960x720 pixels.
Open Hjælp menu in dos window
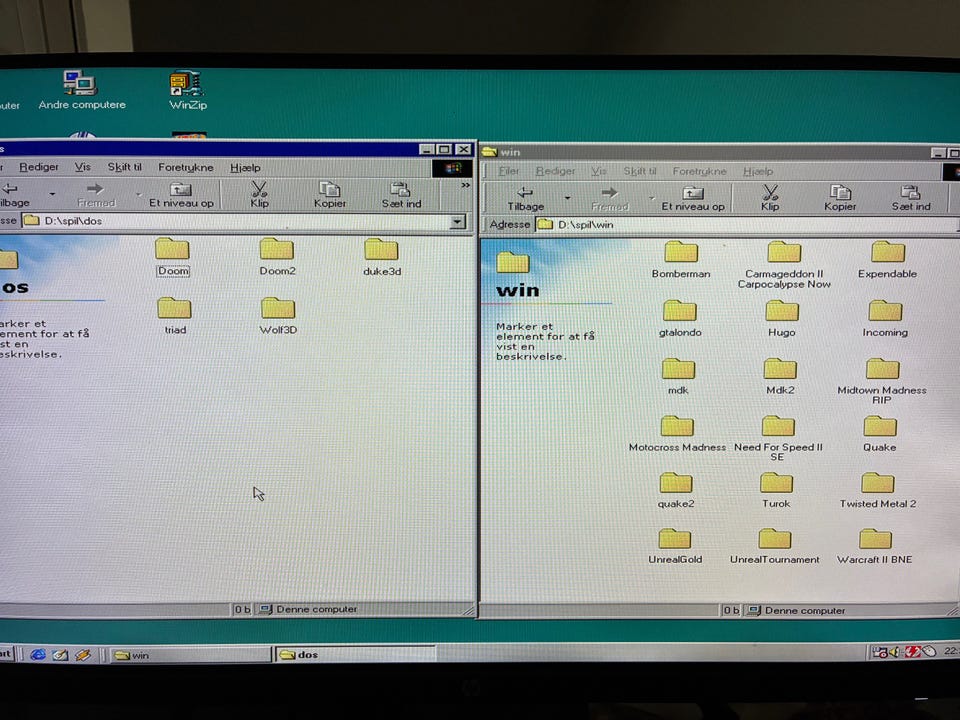click(245, 167)
